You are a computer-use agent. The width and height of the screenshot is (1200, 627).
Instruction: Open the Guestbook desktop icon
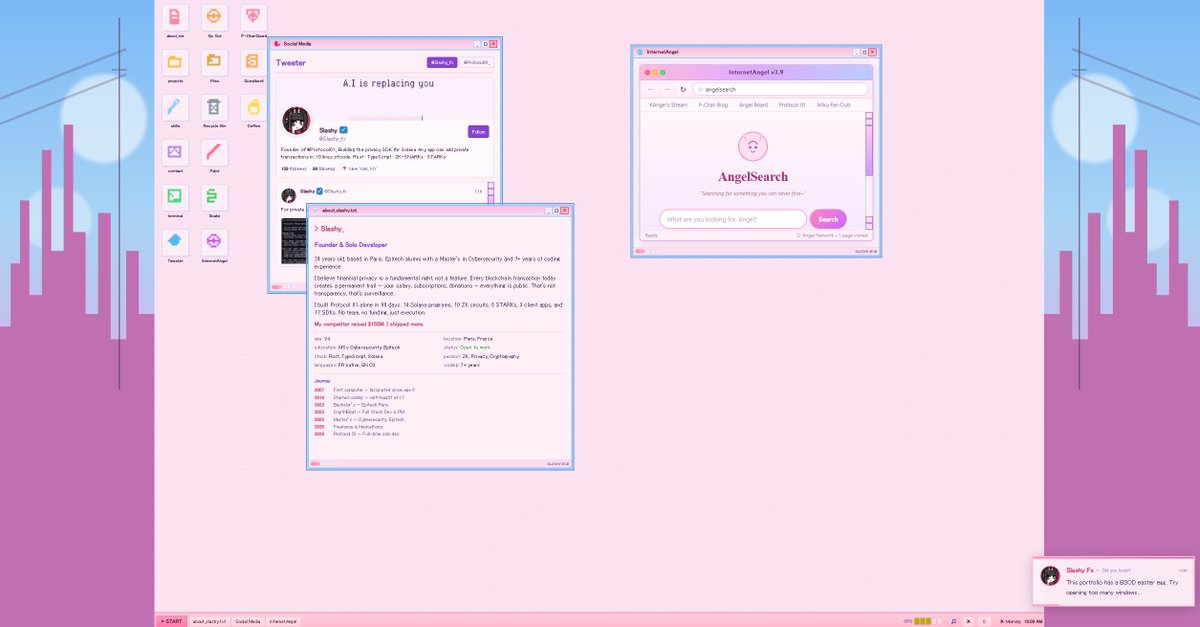(254, 62)
